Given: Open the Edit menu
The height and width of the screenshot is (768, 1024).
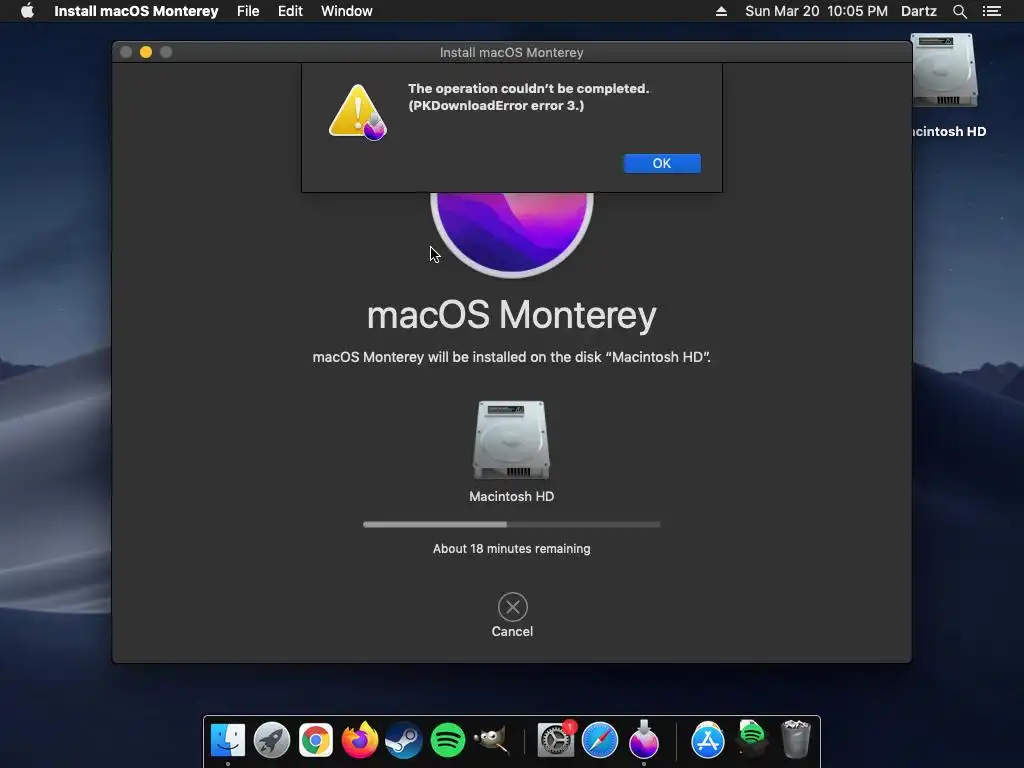Looking at the screenshot, I should click(290, 11).
